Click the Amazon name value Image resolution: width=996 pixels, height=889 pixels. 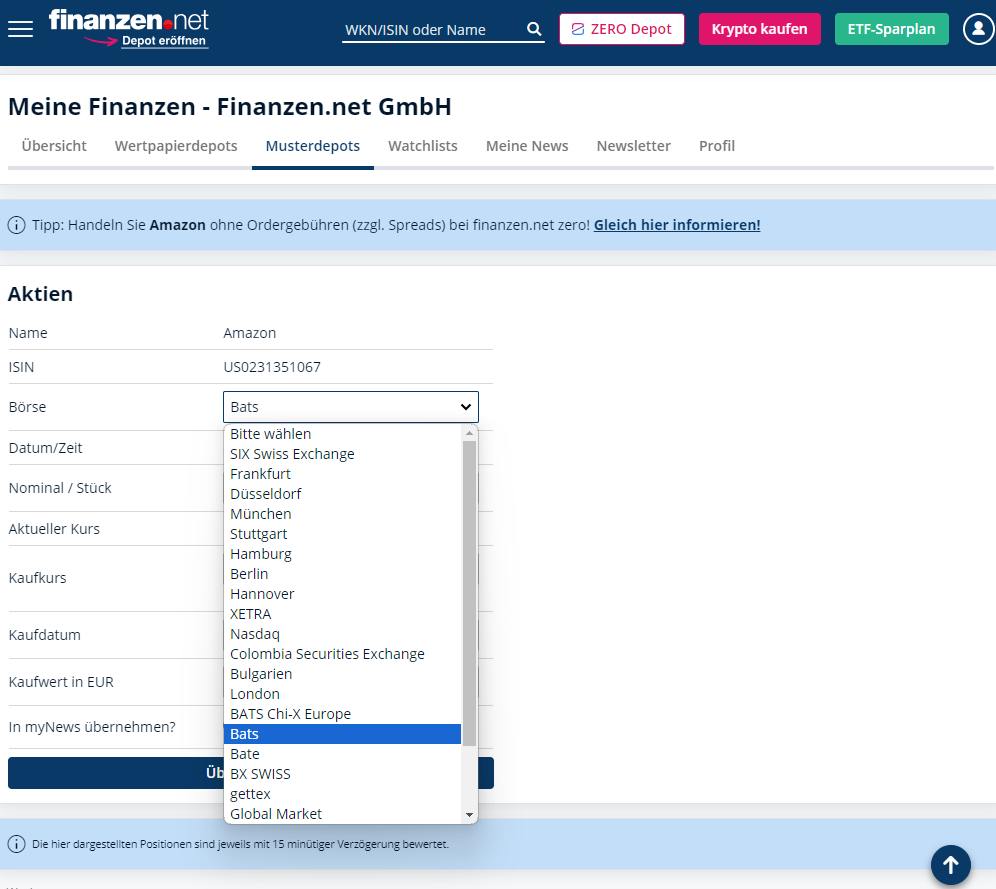click(x=250, y=333)
